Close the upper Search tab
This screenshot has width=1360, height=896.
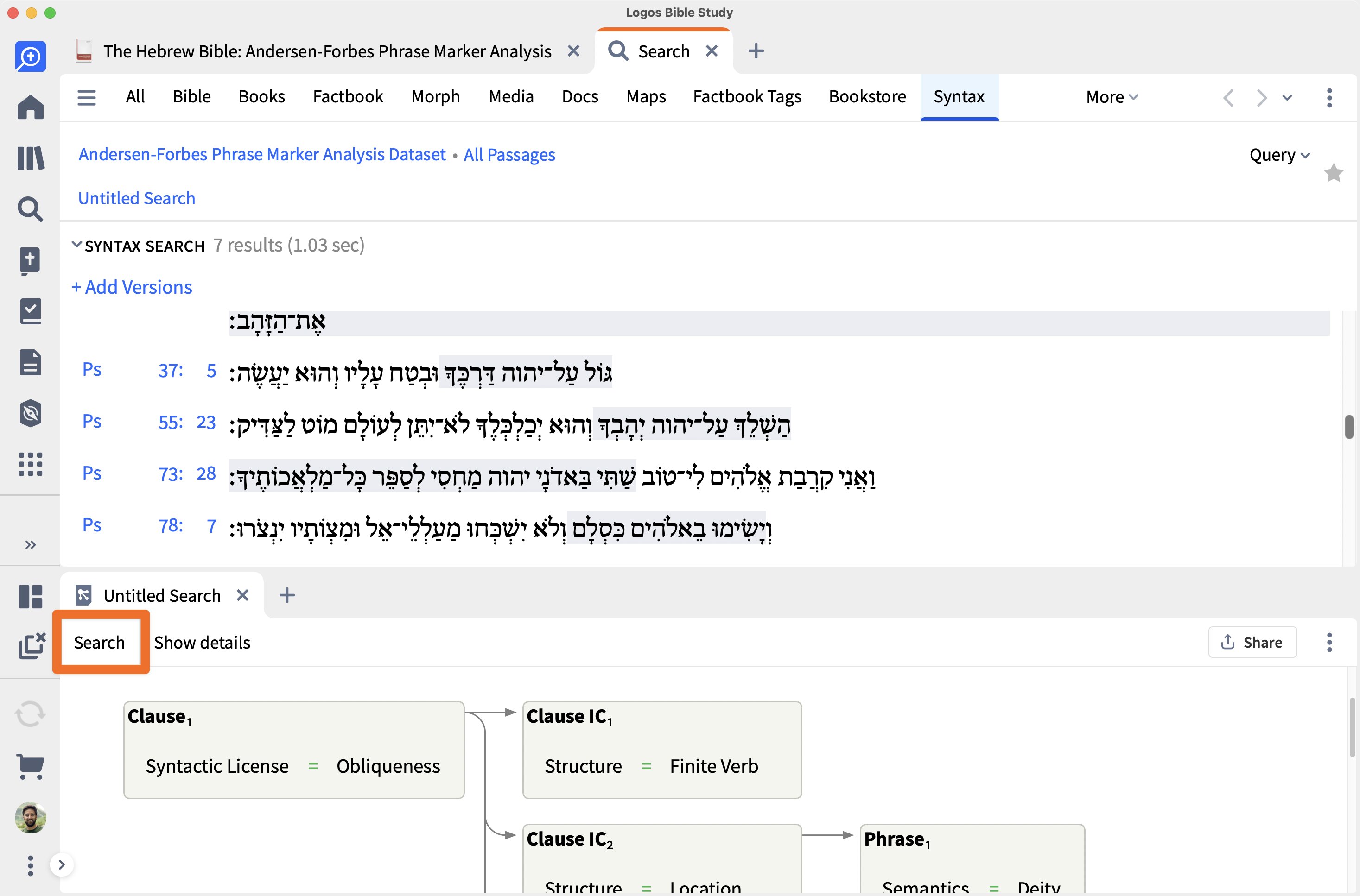(x=712, y=51)
